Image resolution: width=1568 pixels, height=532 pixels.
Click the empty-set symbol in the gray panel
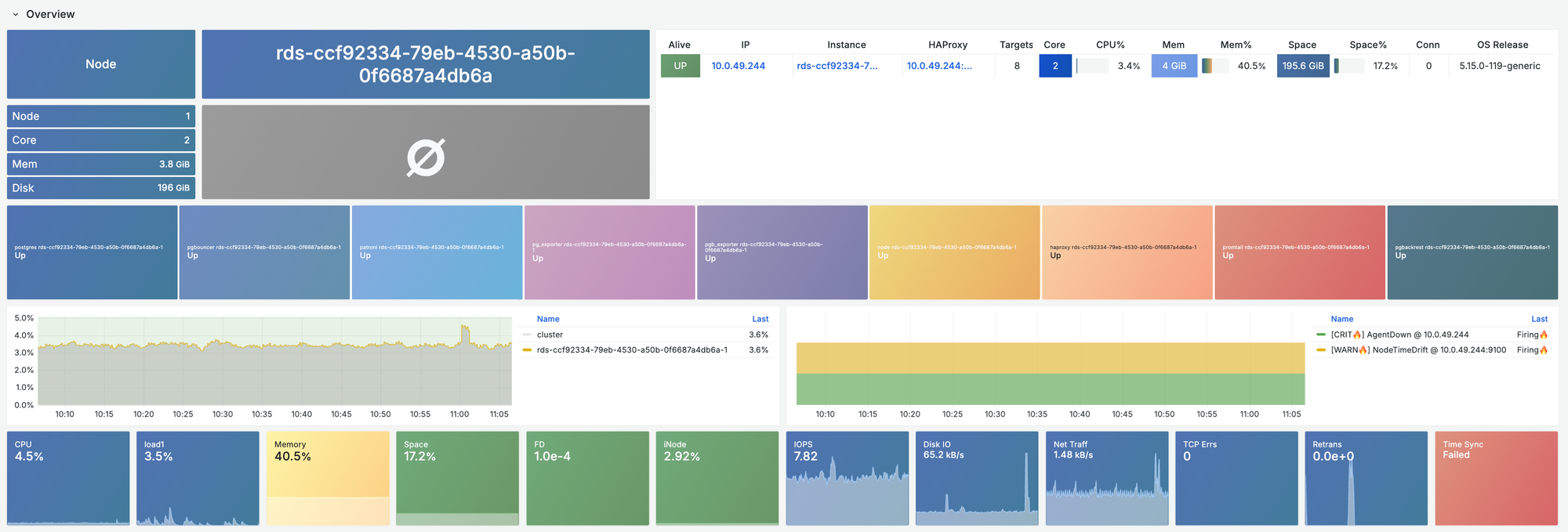[426, 157]
